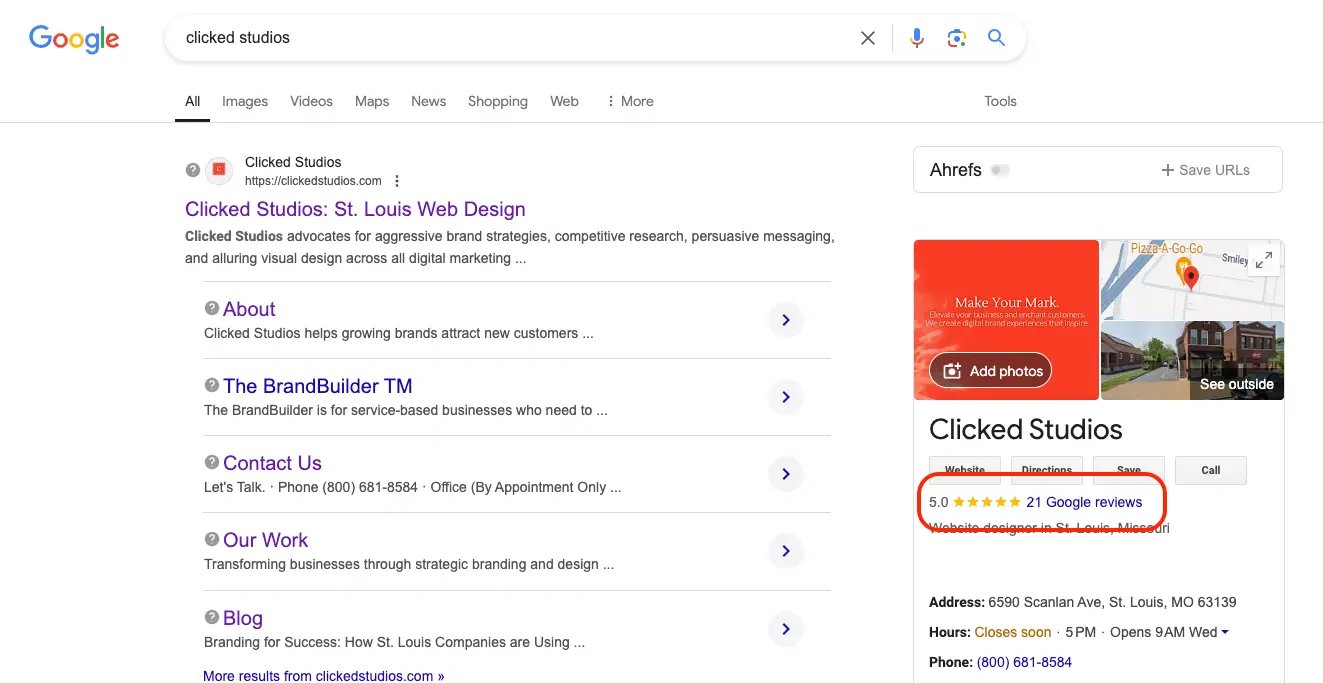Click the Closes soon hours text
The image size is (1323, 683).
point(1013,632)
